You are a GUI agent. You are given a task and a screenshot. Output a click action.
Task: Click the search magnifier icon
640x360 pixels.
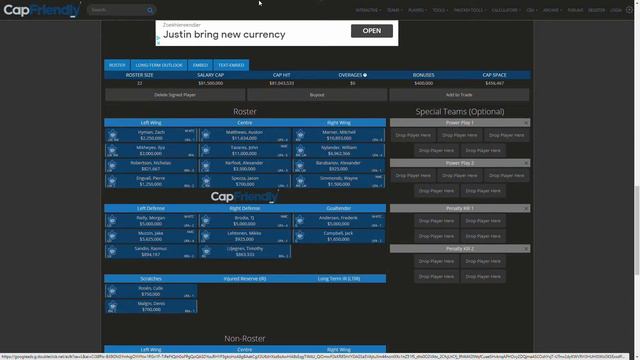pyautogui.click(x=150, y=10)
